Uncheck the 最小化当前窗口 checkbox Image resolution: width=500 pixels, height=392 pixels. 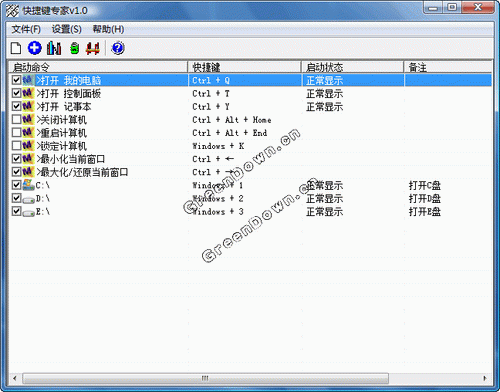16,158
